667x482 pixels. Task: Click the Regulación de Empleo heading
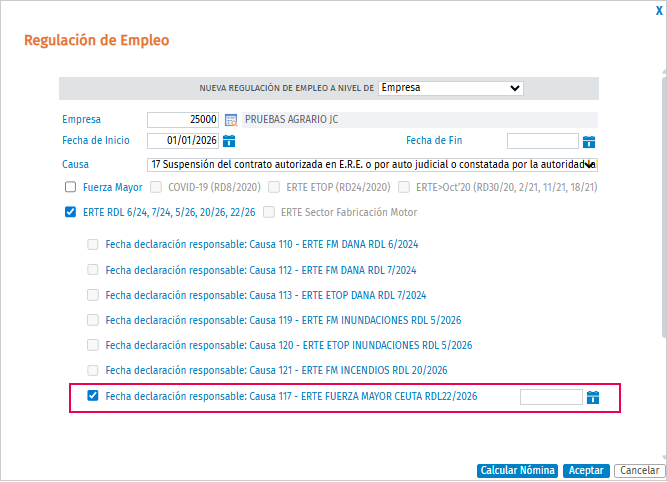point(97,40)
